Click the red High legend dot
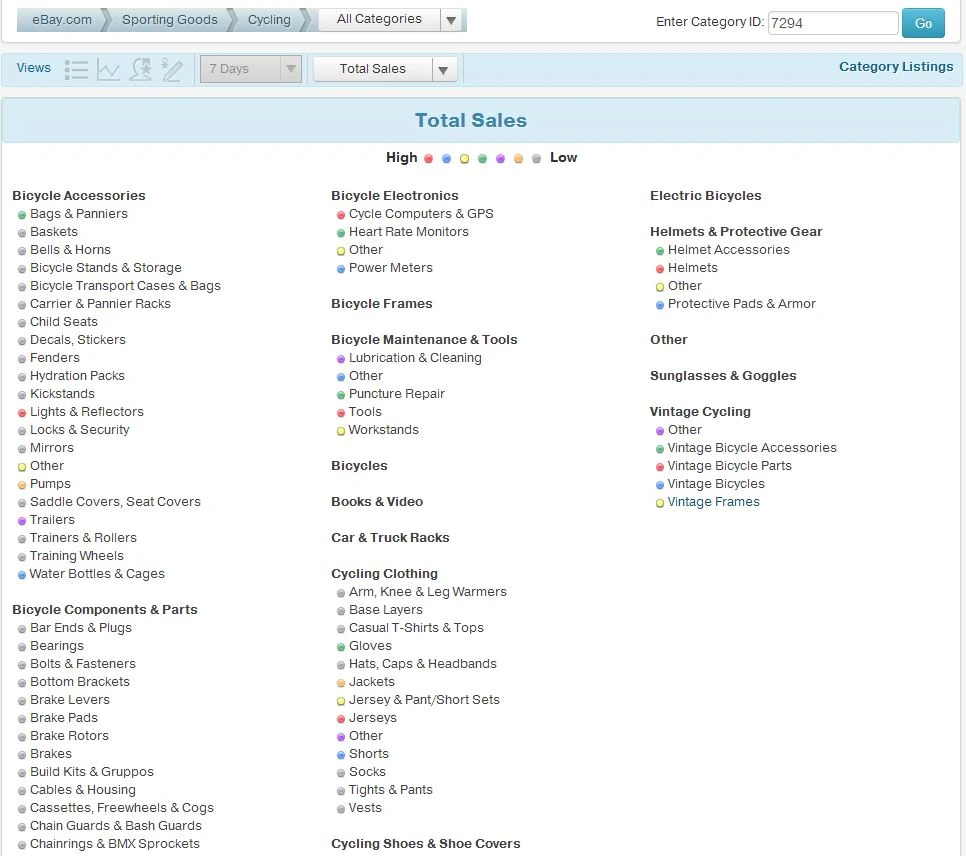 (428, 159)
